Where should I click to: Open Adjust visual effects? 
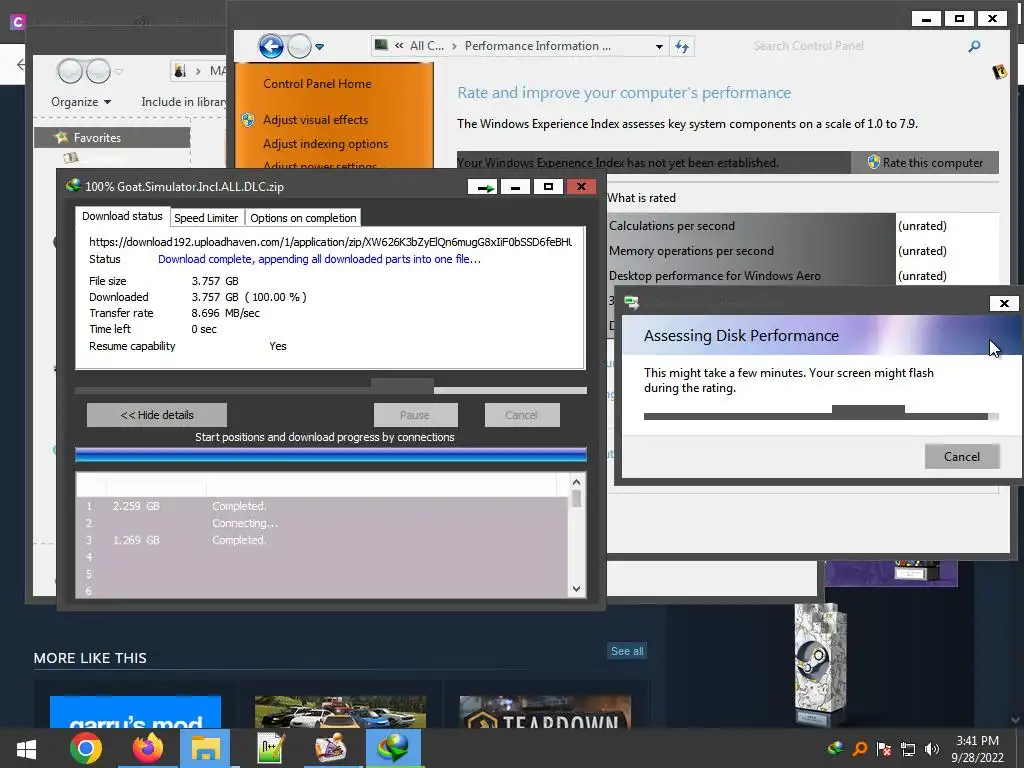(315, 120)
